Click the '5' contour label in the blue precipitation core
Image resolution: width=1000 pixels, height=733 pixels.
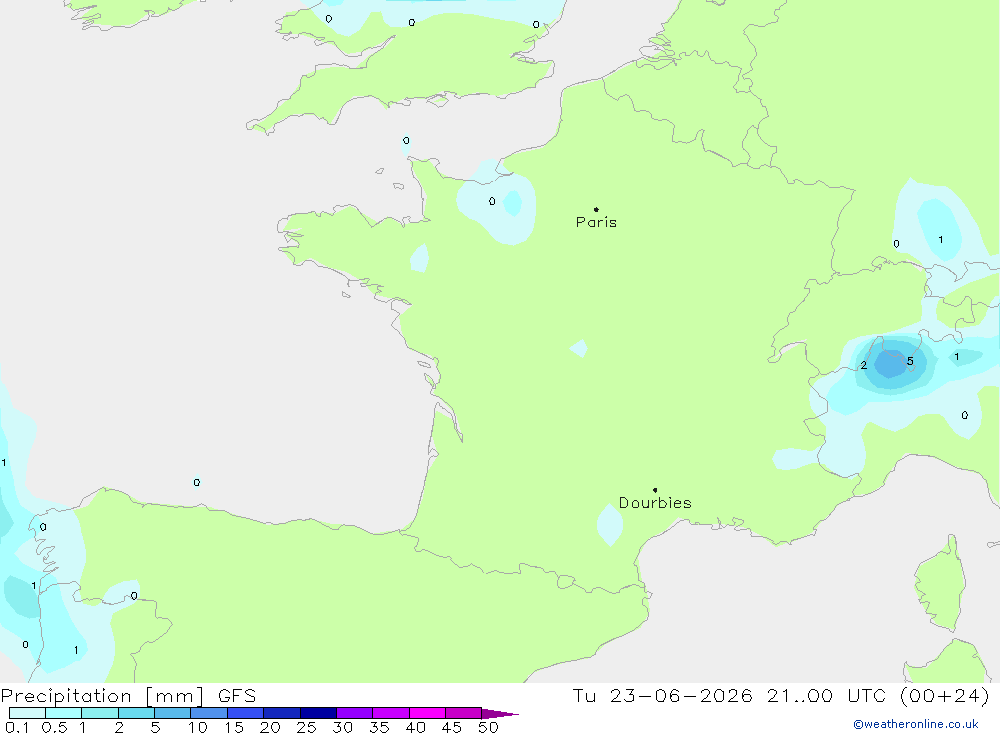(910, 362)
